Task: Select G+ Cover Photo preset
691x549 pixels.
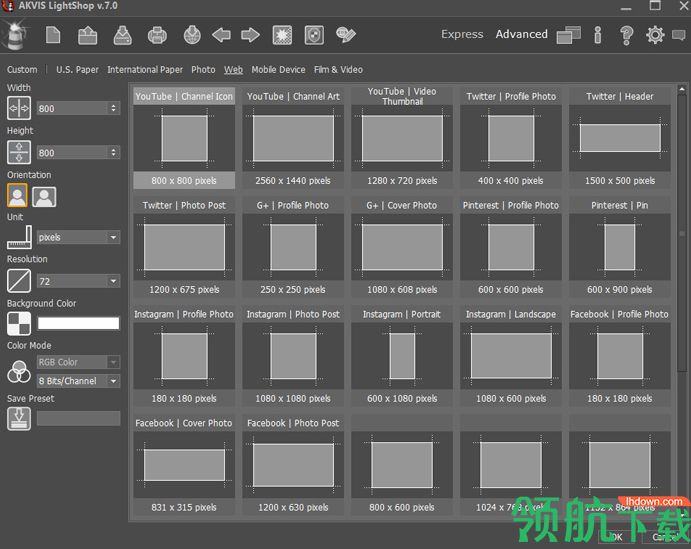Action: tap(402, 247)
